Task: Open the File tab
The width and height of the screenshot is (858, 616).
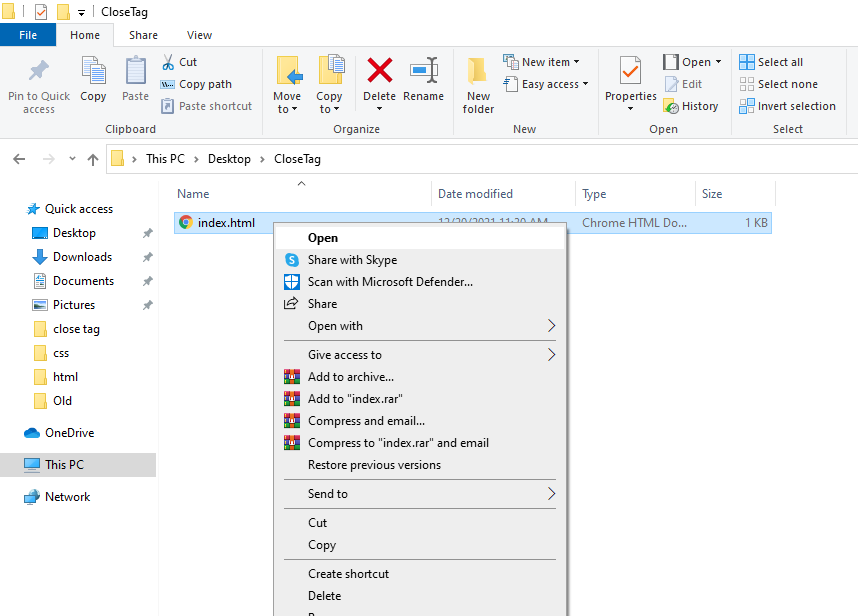Action: pyautogui.click(x=28, y=35)
